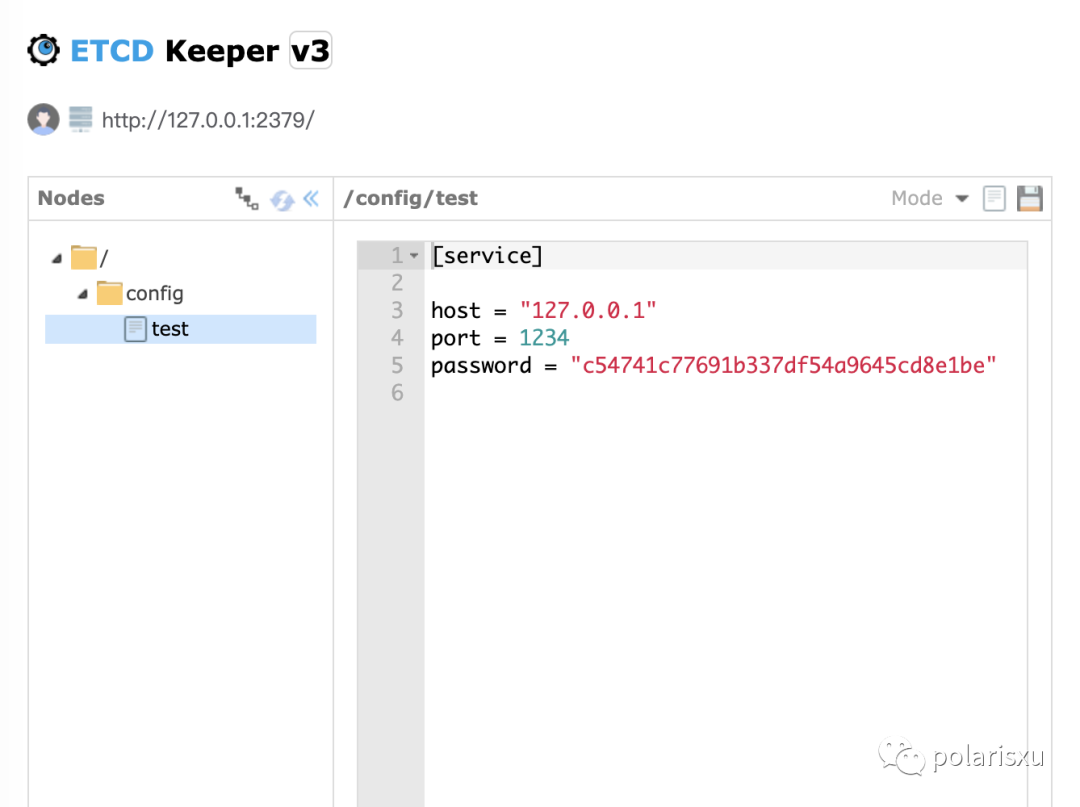Click the v3 version badge
The width and height of the screenshot is (1080, 807).
pos(311,50)
